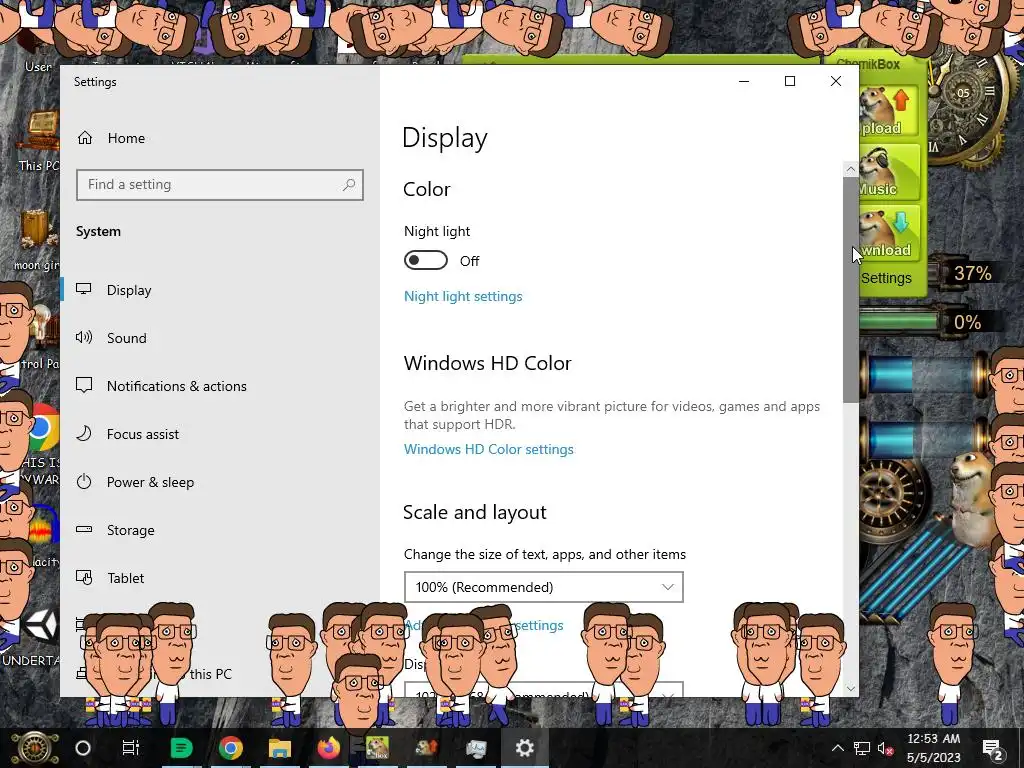Click the 0% gauge in steampunk widget
Screen dimensions: 1024x768
coord(967,322)
